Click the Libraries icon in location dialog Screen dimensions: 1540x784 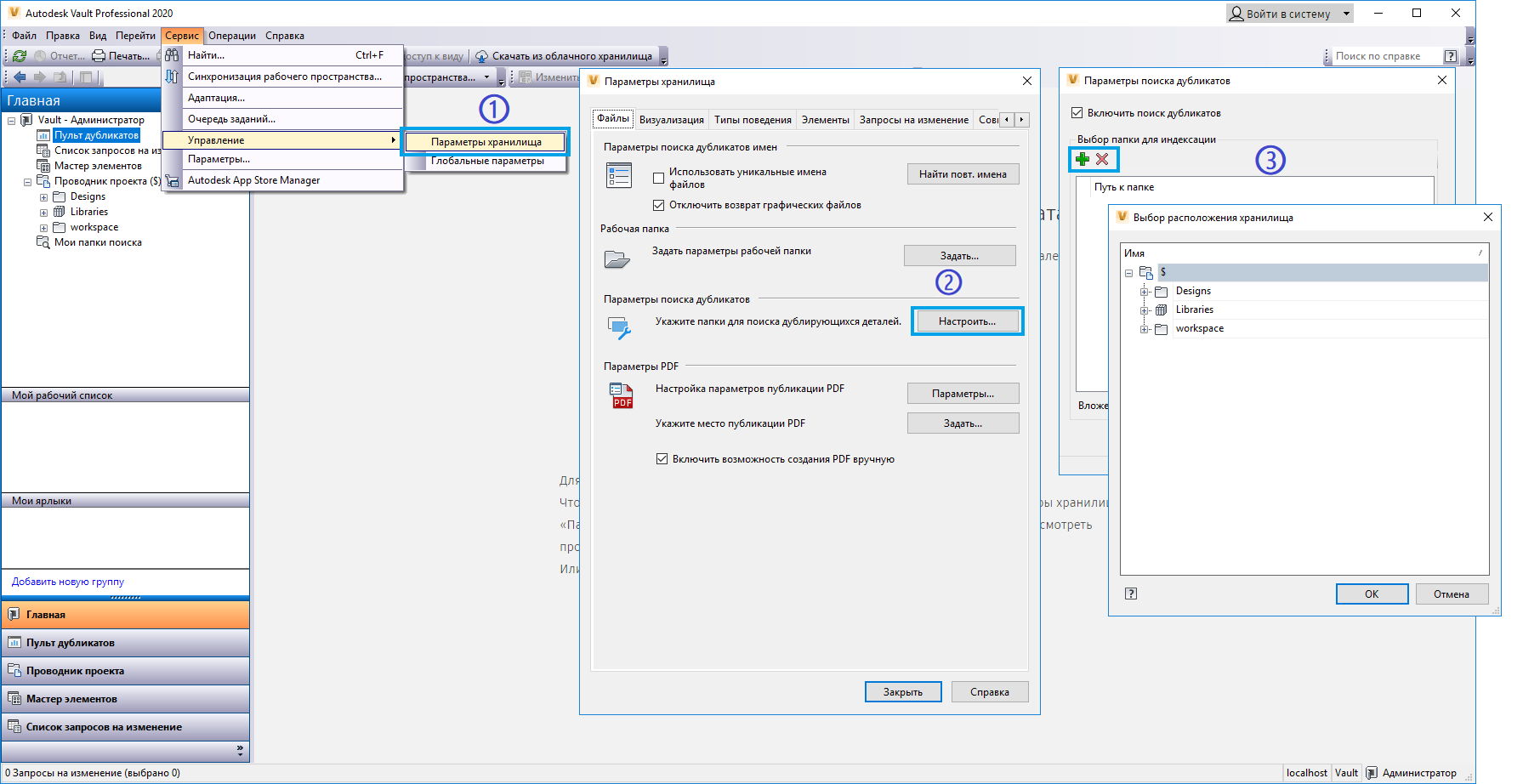click(1161, 310)
